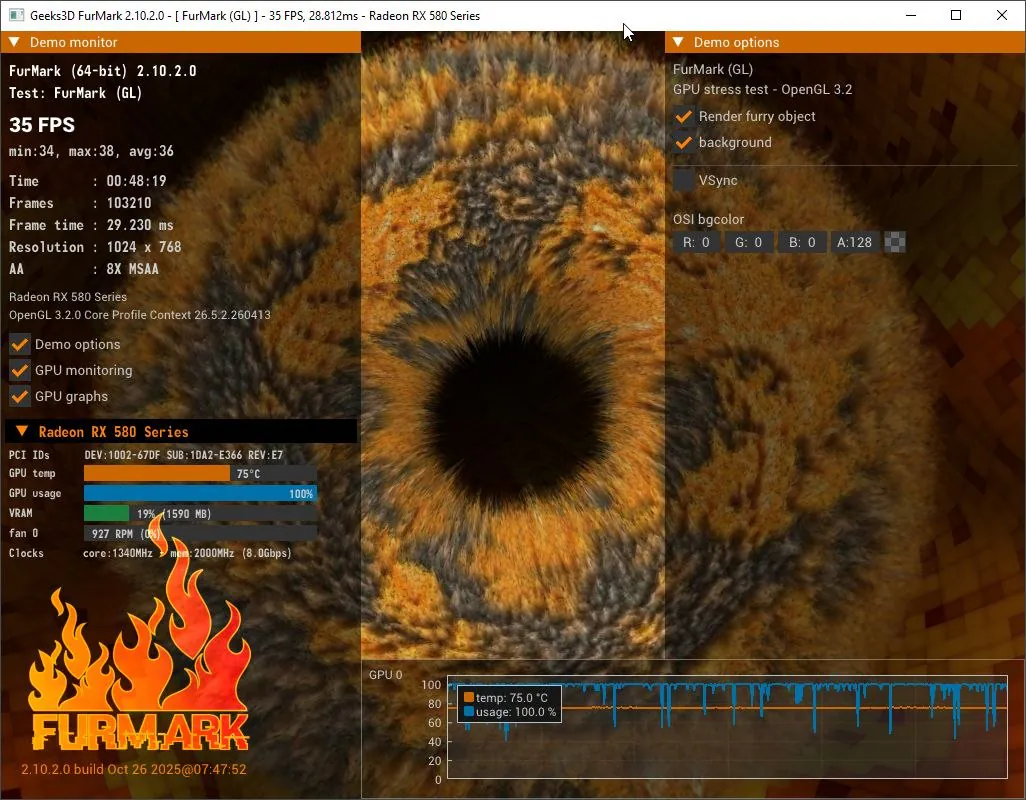Viewport: 1026px width, 800px height.
Task: Collapse the Demo monitor panel triangle
Action: tap(14, 42)
